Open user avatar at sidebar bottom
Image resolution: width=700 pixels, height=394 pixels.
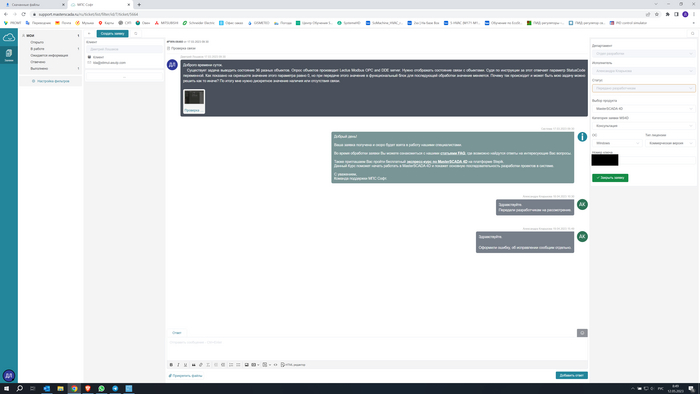(x=8, y=376)
